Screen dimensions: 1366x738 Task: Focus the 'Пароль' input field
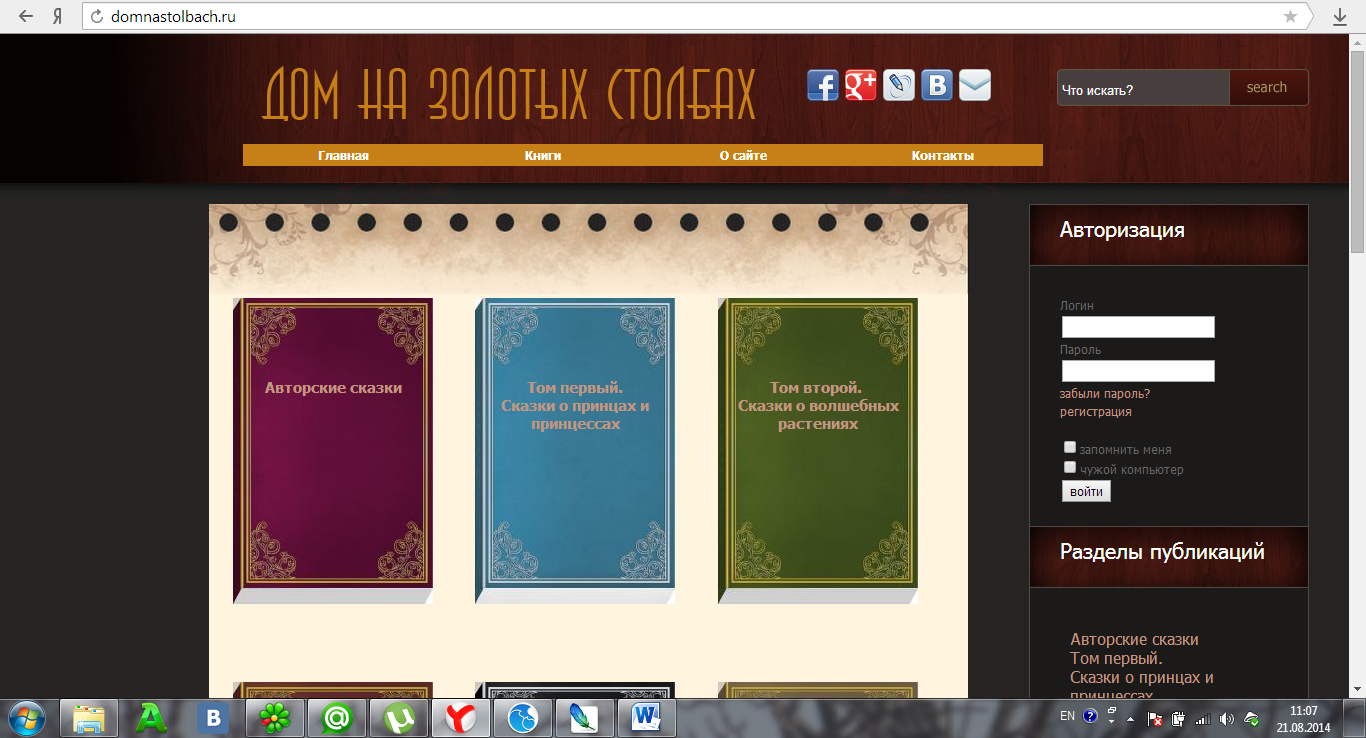point(1138,371)
